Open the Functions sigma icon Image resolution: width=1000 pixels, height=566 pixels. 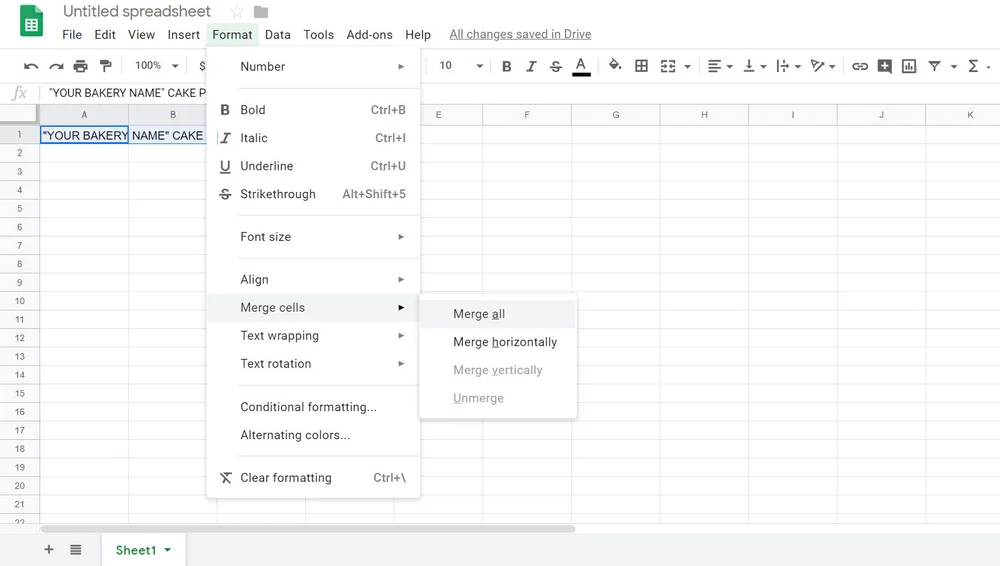pos(973,66)
